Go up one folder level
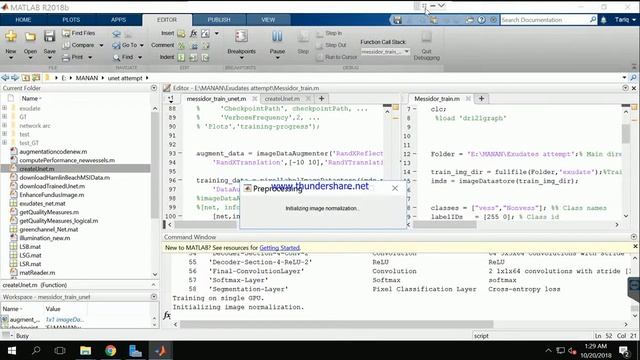Image resolution: width=640 pixels, height=360 pixels. [x=26, y=78]
